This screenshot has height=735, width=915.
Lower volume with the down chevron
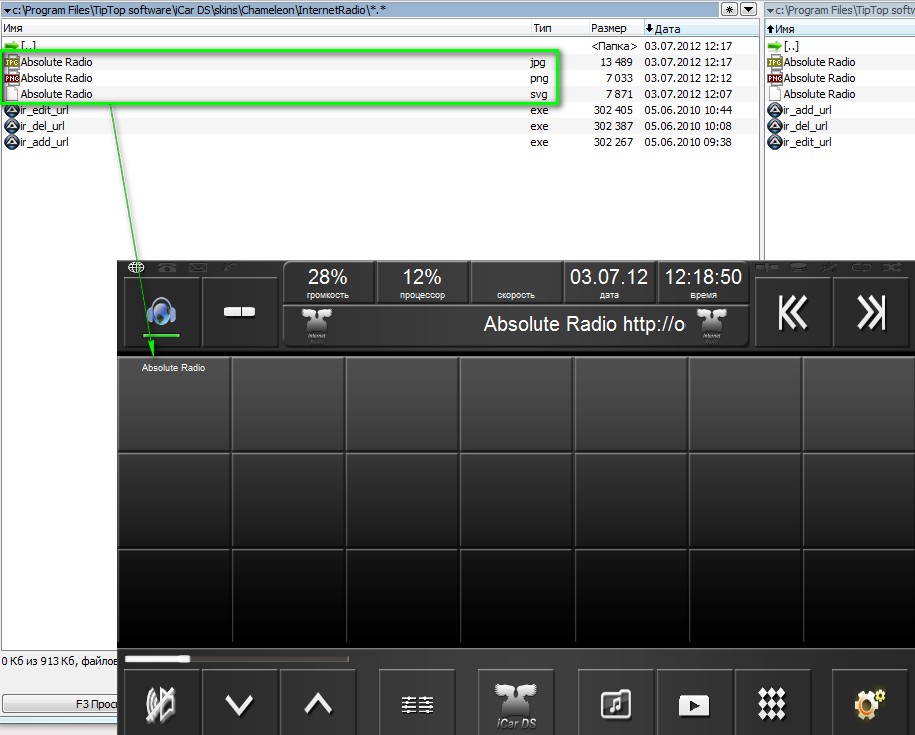coord(239,704)
